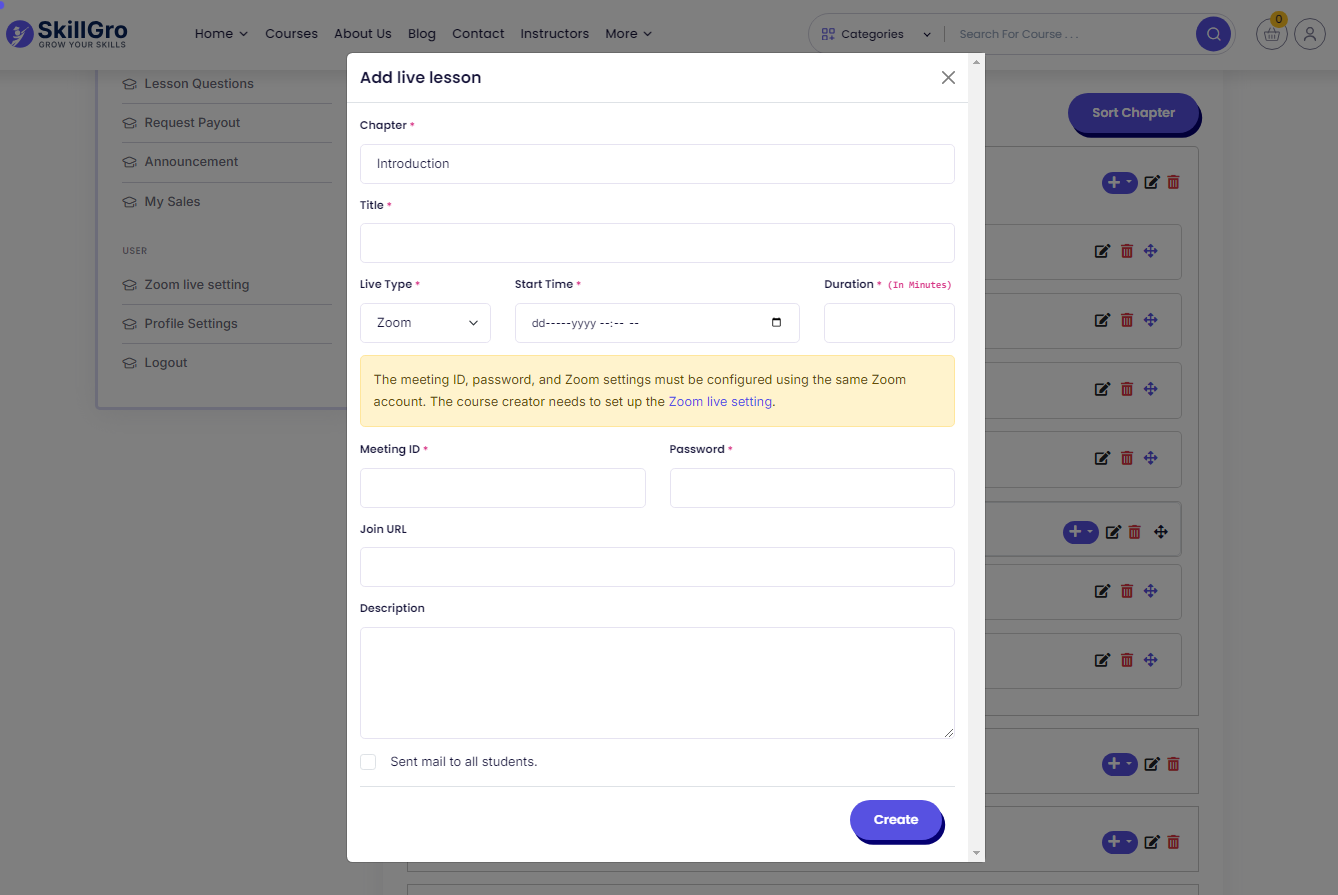Select Contact in the top navigation
Viewport: 1338px width, 895px height.
pos(478,34)
